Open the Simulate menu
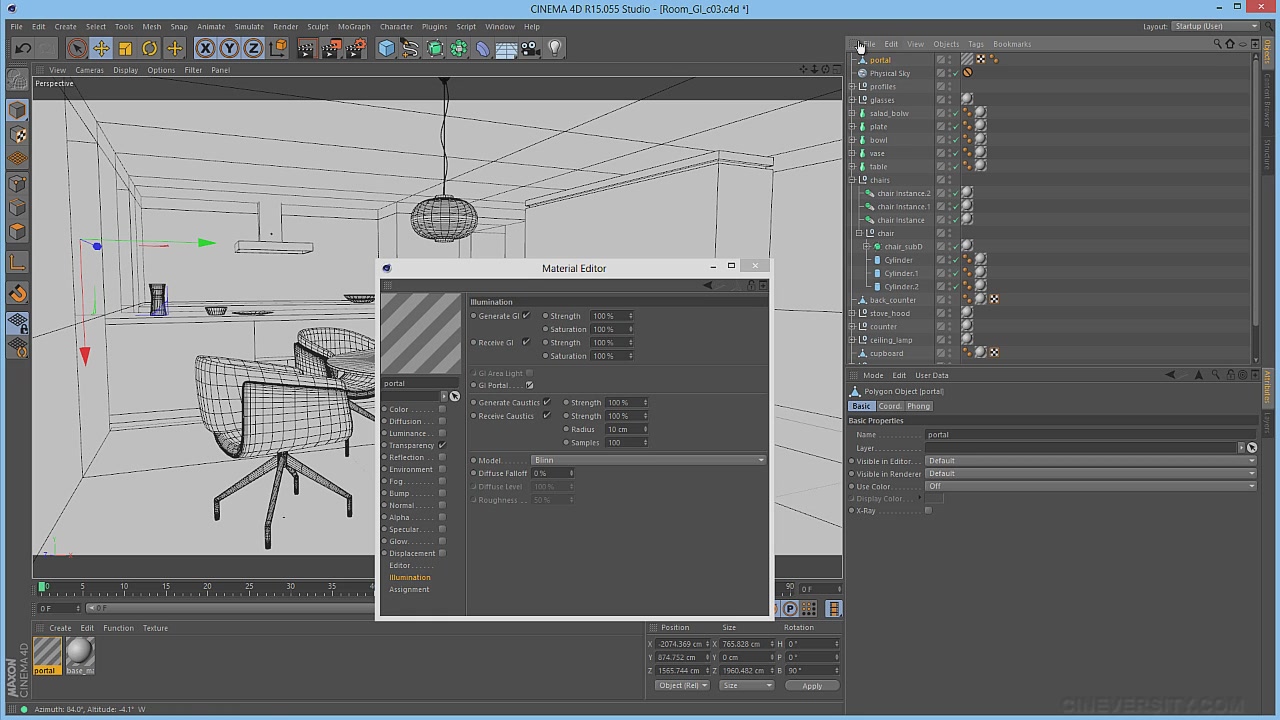The width and height of the screenshot is (1280, 720). tap(249, 27)
